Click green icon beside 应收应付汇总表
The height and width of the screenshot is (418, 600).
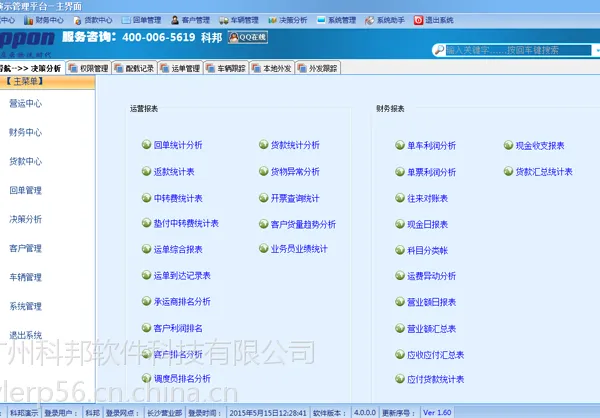400,354
